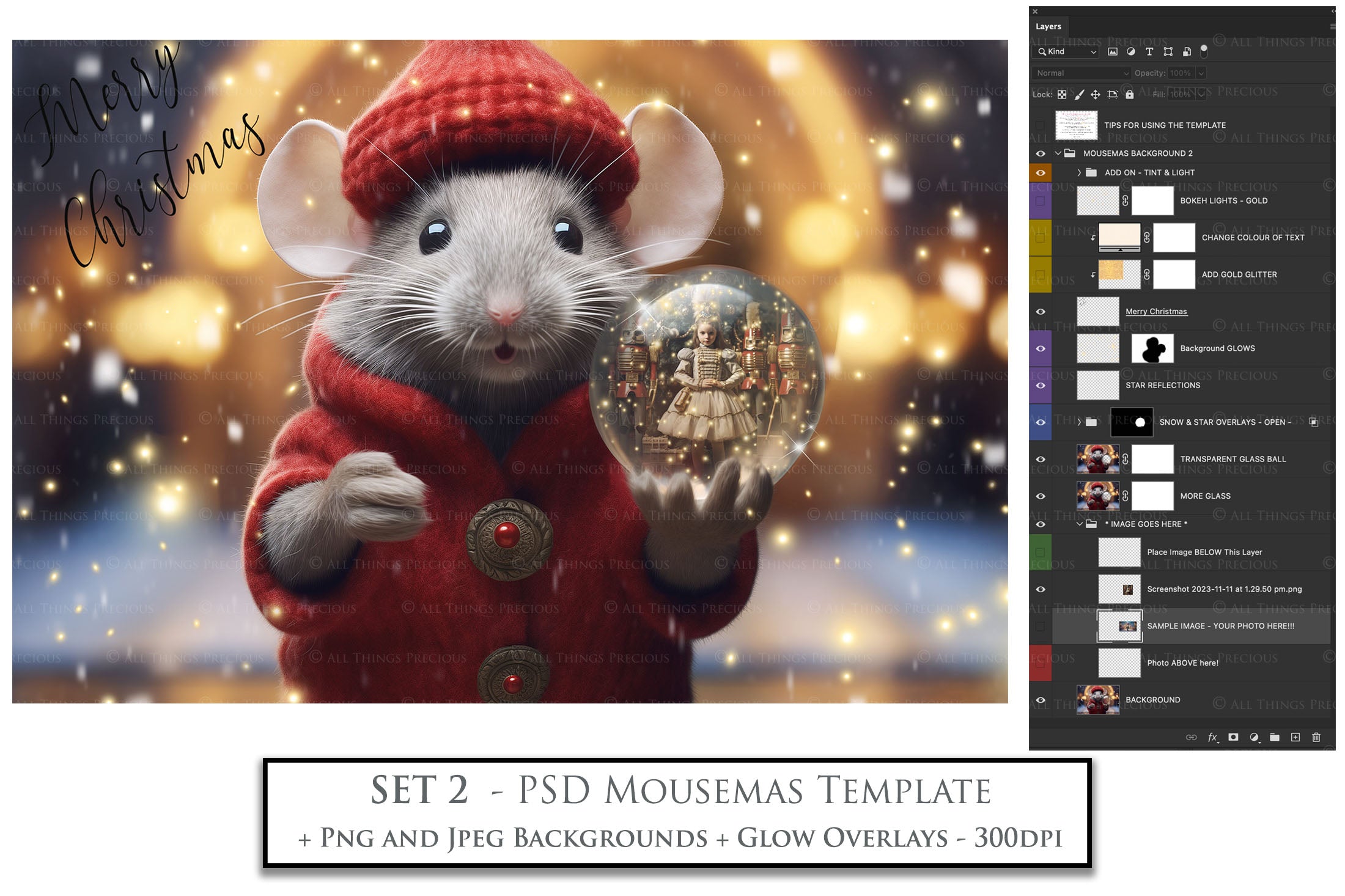Select the SAMPLE IMAGE - YOUR PHOTO HERE layer
This screenshot has width=1345, height=896.
[x=1220, y=626]
